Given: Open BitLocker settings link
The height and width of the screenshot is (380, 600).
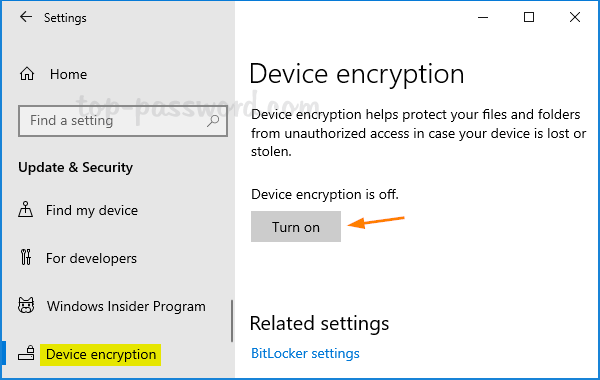Looking at the screenshot, I should click(305, 353).
